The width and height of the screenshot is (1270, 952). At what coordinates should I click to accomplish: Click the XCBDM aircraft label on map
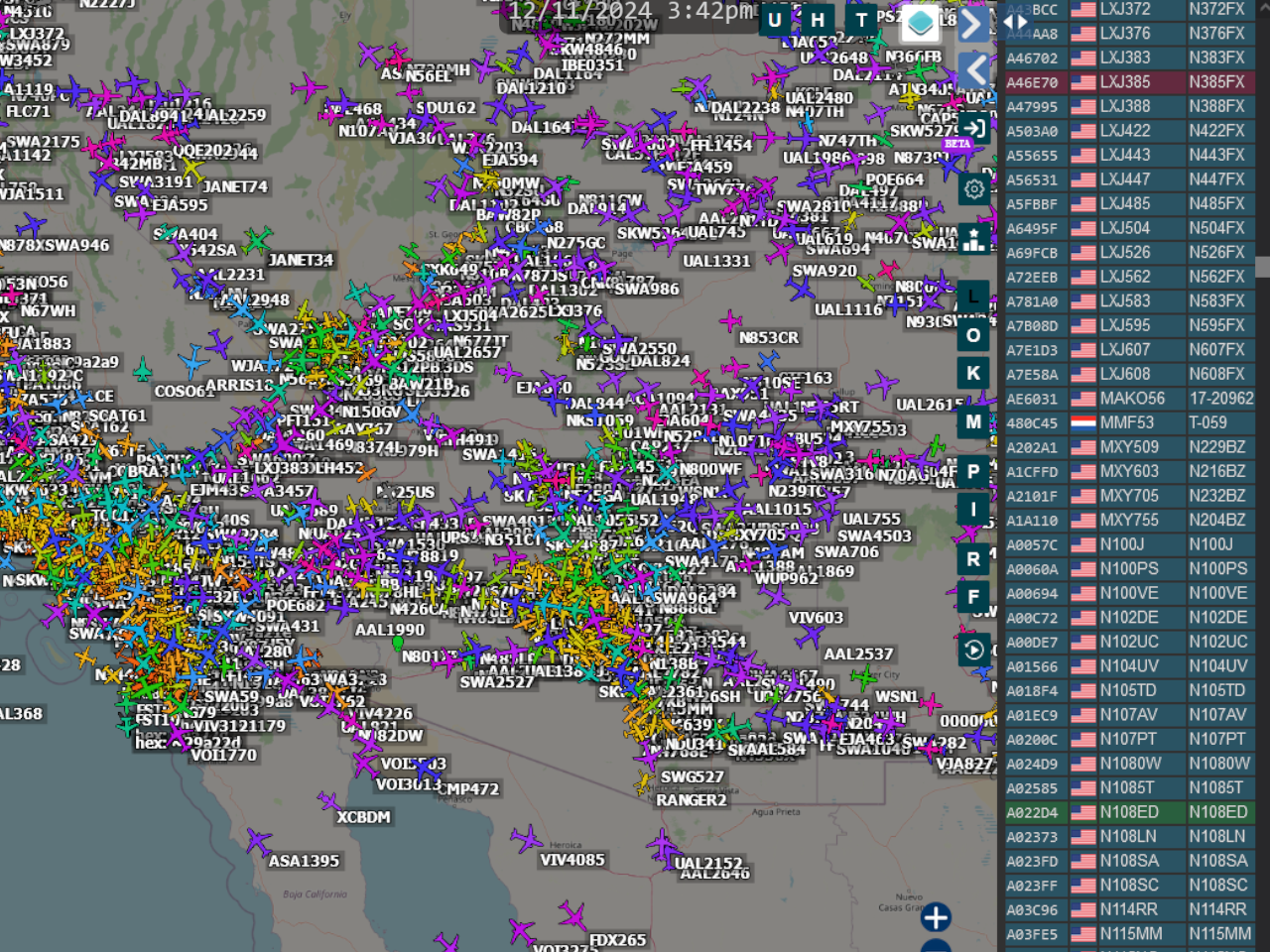[x=363, y=818]
